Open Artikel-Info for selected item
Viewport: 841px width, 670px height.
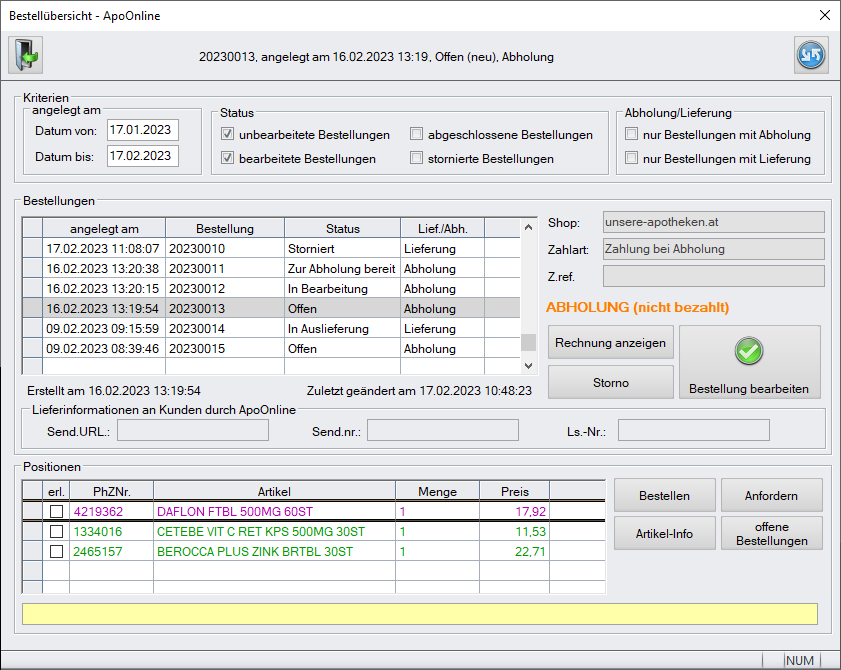click(x=664, y=533)
